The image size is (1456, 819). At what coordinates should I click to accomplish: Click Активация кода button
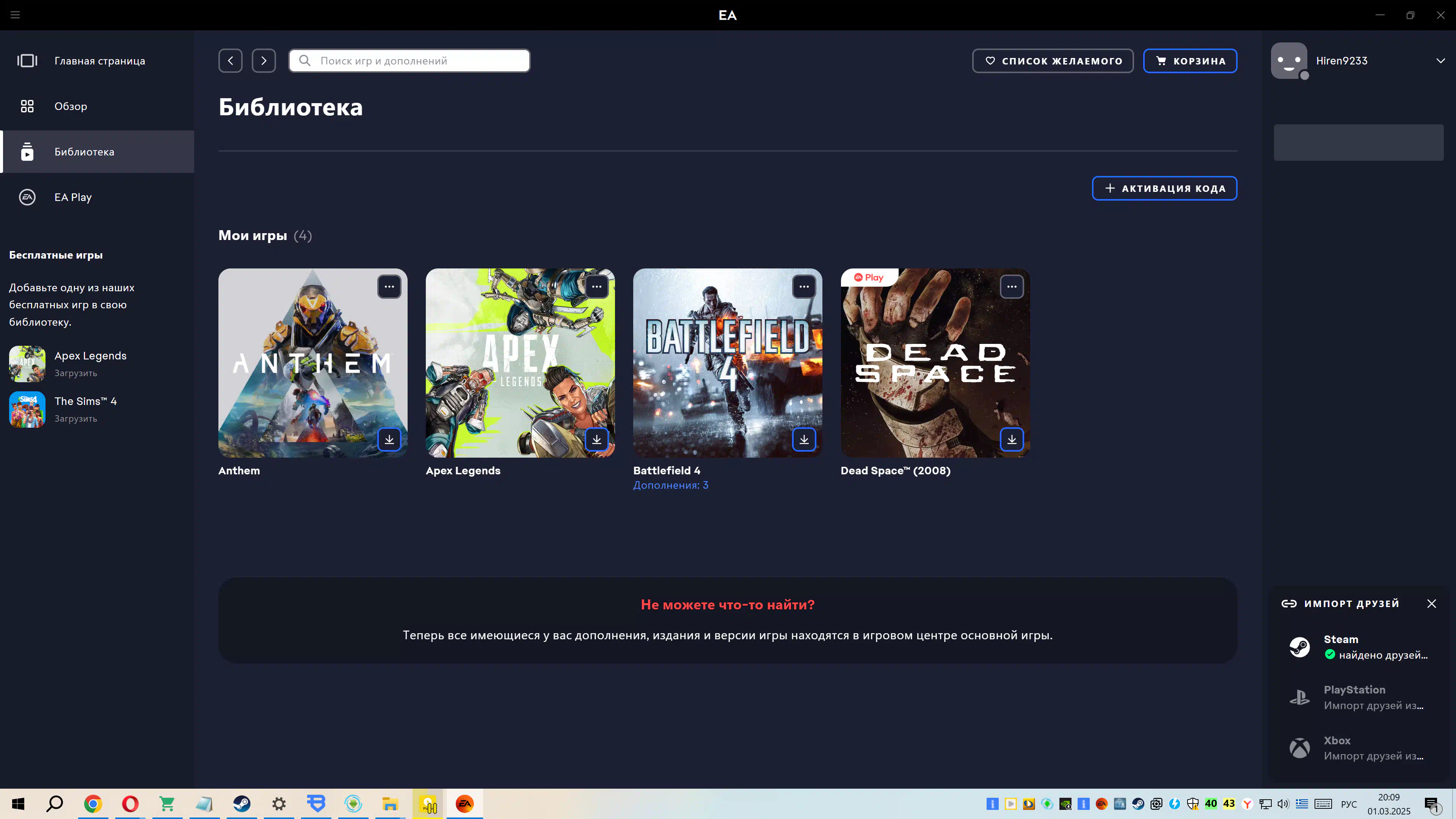click(1164, 188)
